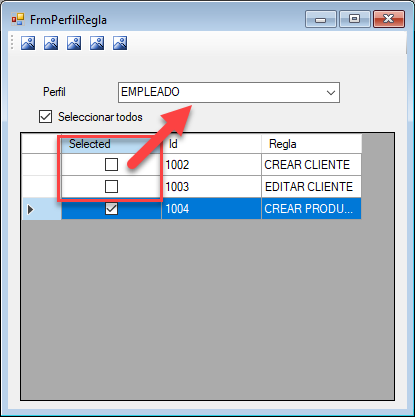Click the third toolbar image icon

(74, 43)
